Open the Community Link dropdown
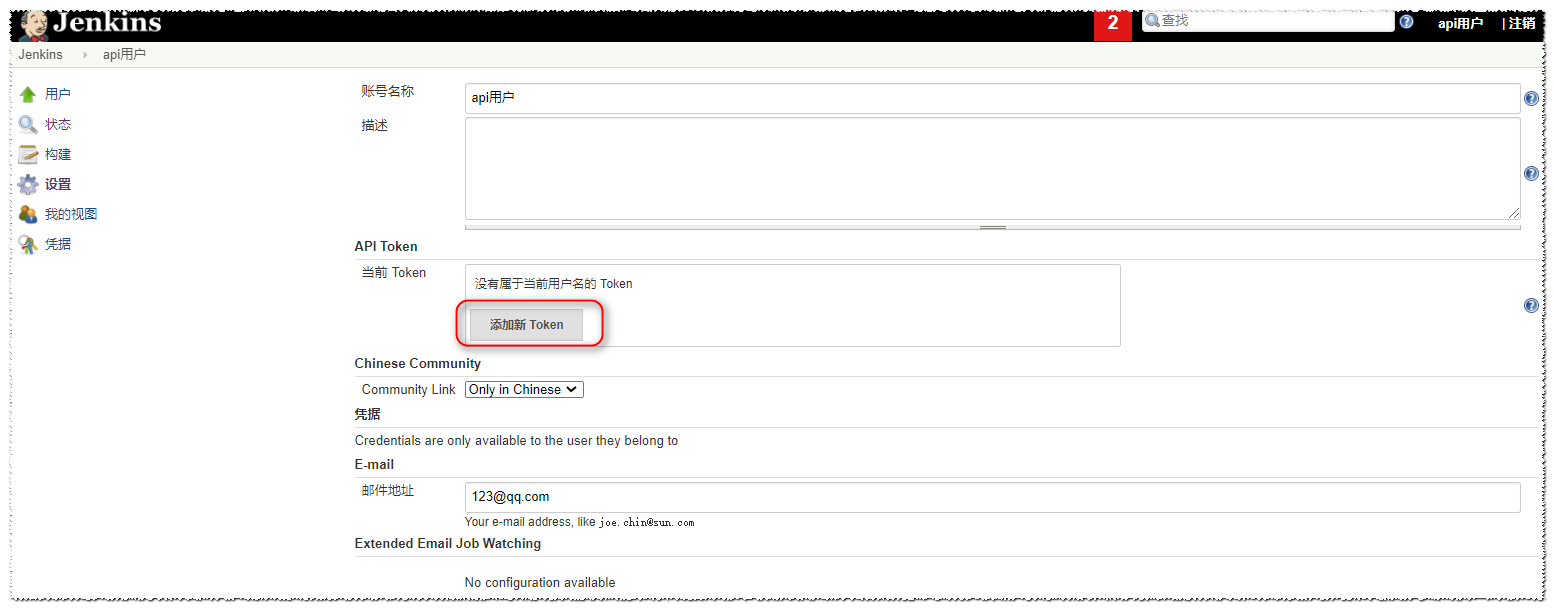This screenshot has width=1555, height=610. point(524,390)
